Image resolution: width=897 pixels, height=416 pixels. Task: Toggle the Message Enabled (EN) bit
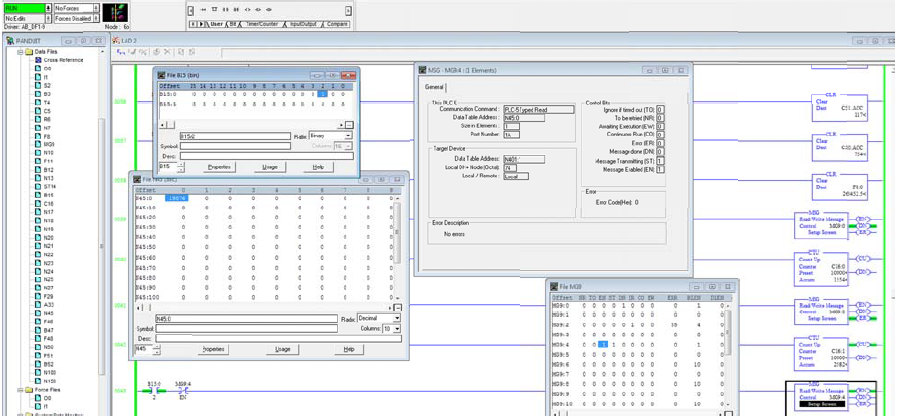click(661, 170)
